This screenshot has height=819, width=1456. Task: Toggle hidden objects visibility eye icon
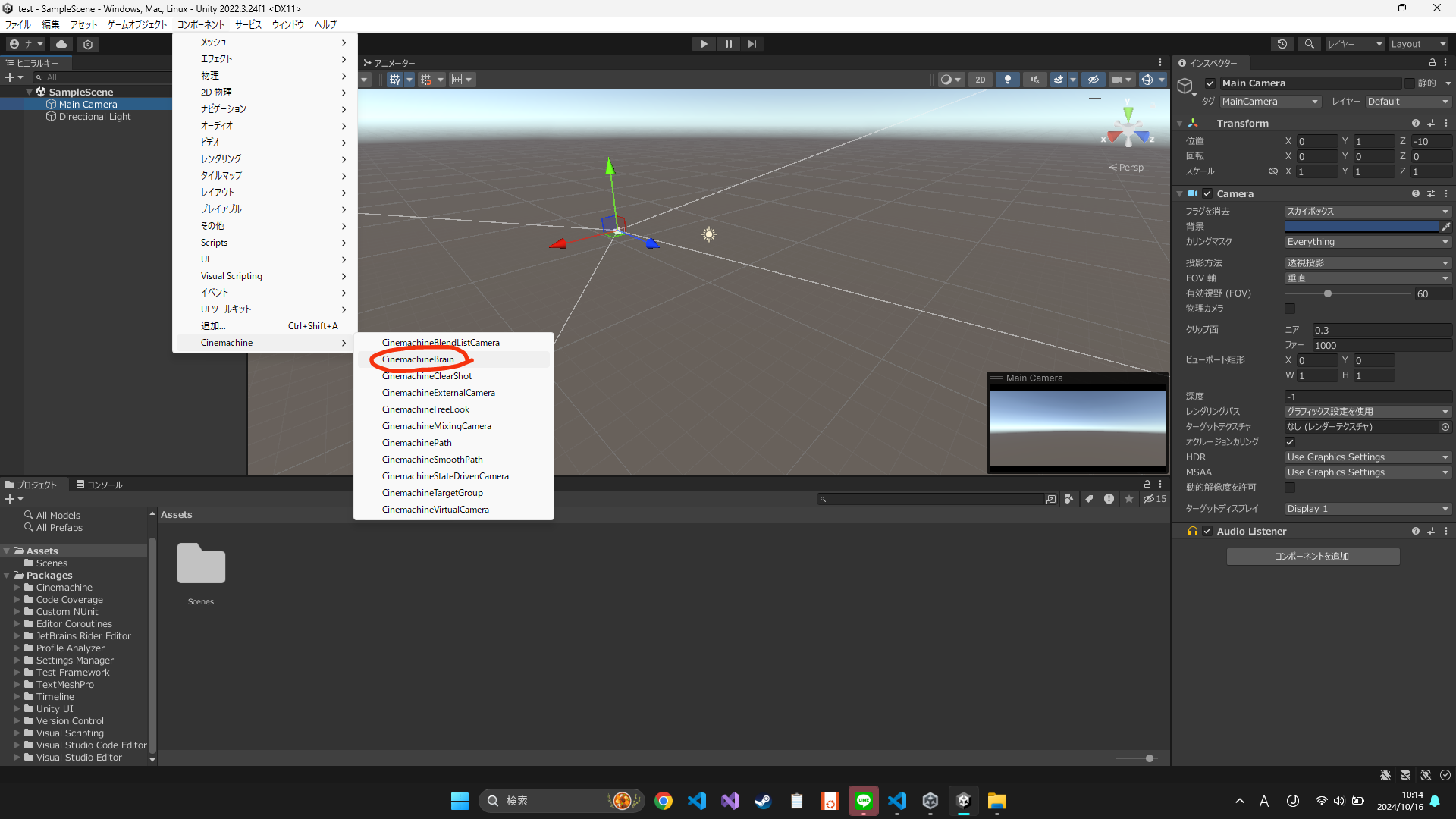pyautogui.click(x=1093, y=80)
